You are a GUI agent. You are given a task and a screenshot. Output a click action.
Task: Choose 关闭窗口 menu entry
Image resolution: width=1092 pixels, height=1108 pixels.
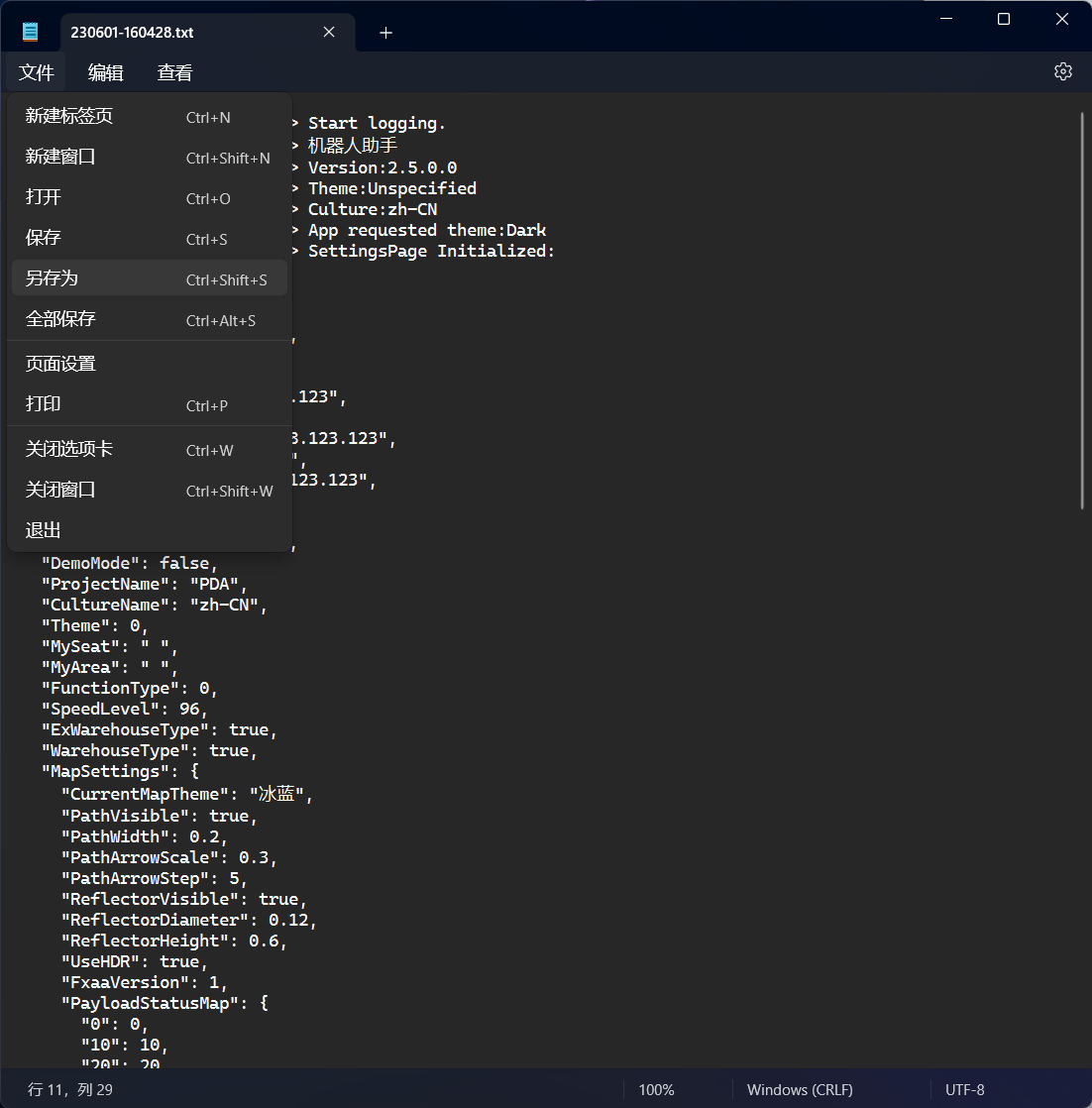tap(150, 490)
